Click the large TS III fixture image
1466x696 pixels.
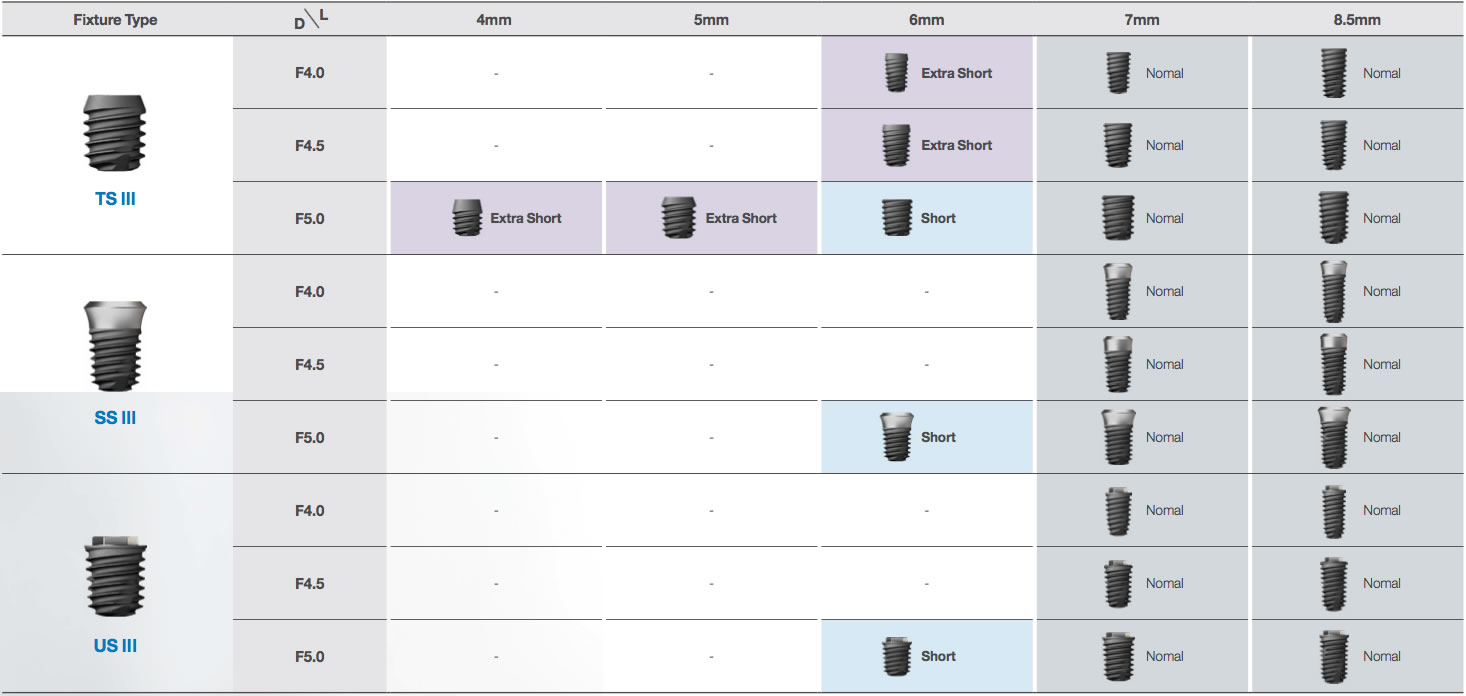click(114, 135)
